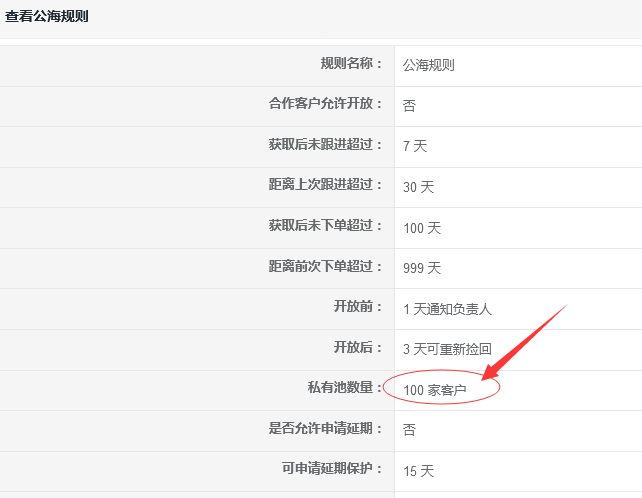
Task: Click the circled 100 家客户 value
Action: click(435, 390)
